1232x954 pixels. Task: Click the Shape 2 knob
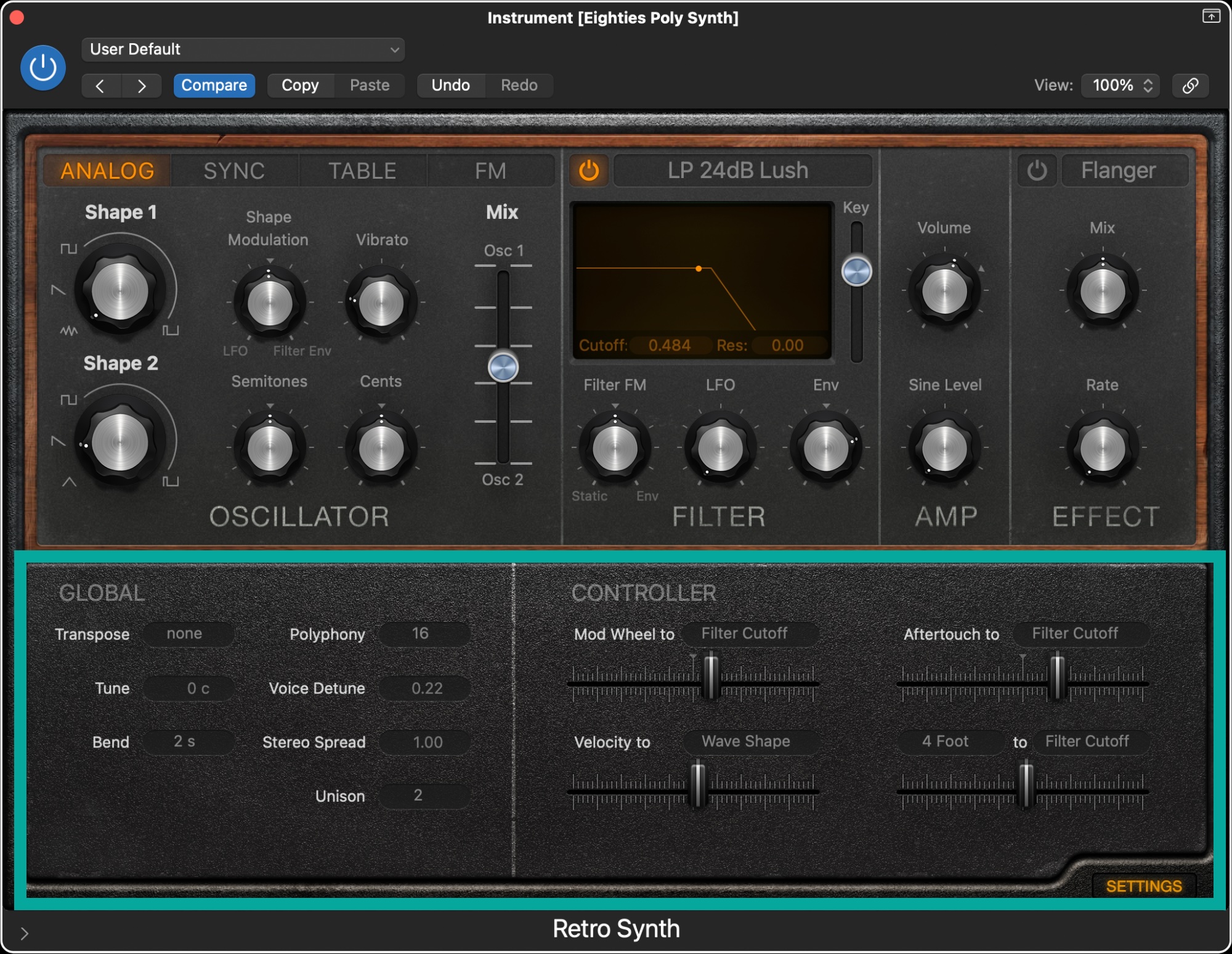click(x=120, y=442)
